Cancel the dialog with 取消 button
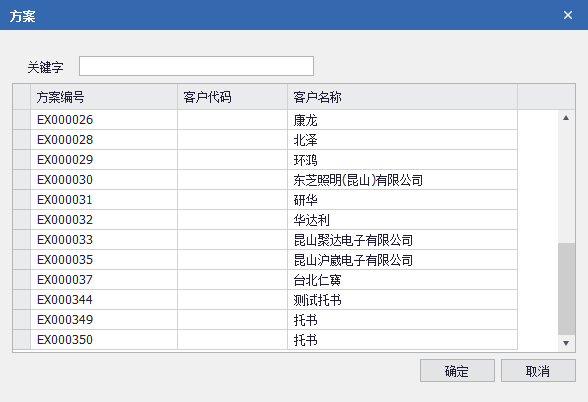The image size is (588, 402). [x=538, y=370]
